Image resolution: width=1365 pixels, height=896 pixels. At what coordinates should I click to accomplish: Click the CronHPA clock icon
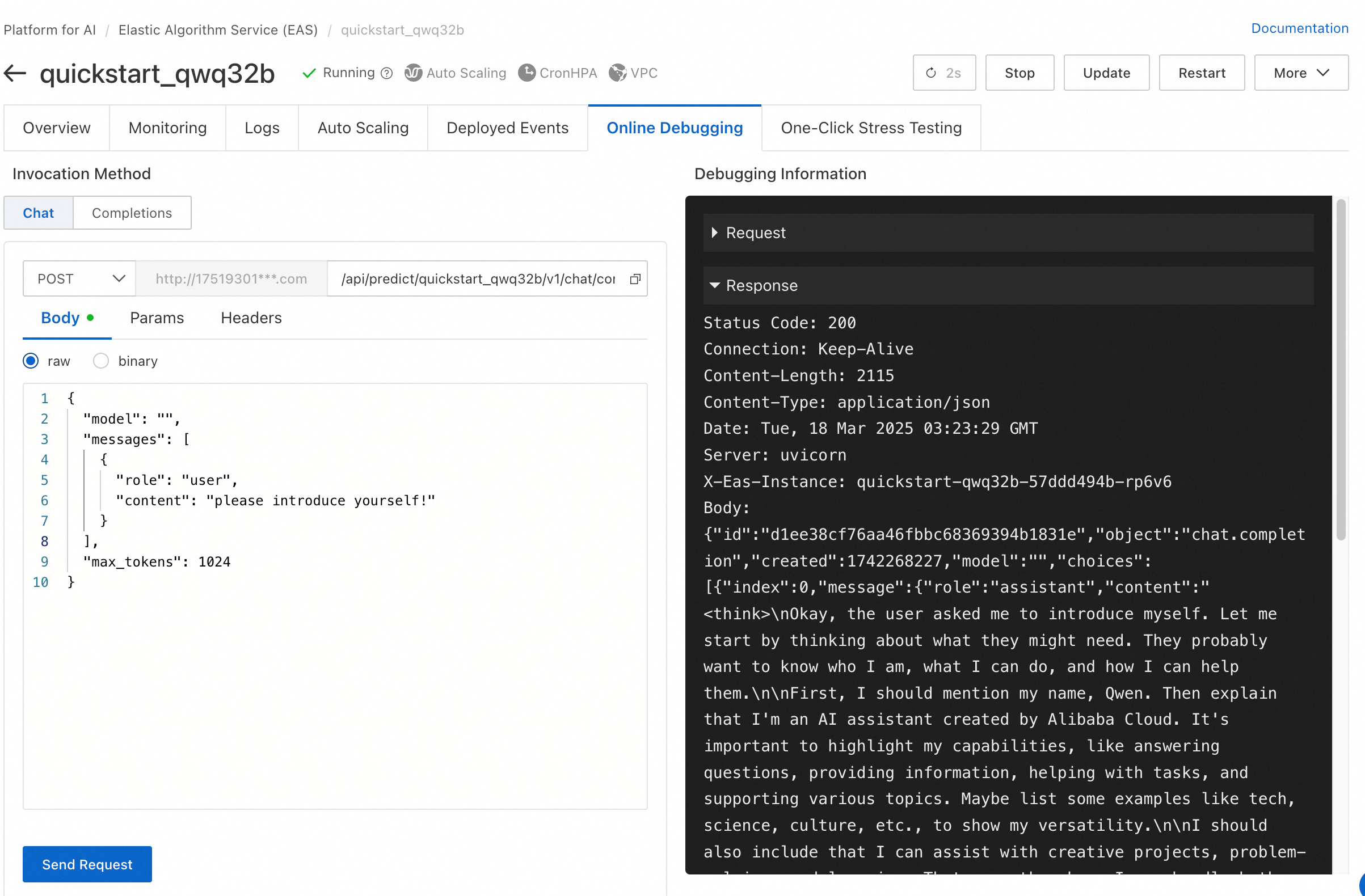[x=526, y=73]
